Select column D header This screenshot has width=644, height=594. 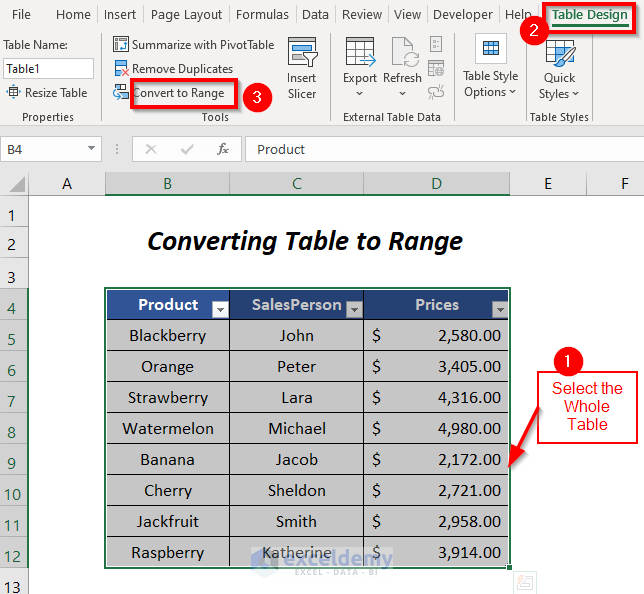[436, 184]
